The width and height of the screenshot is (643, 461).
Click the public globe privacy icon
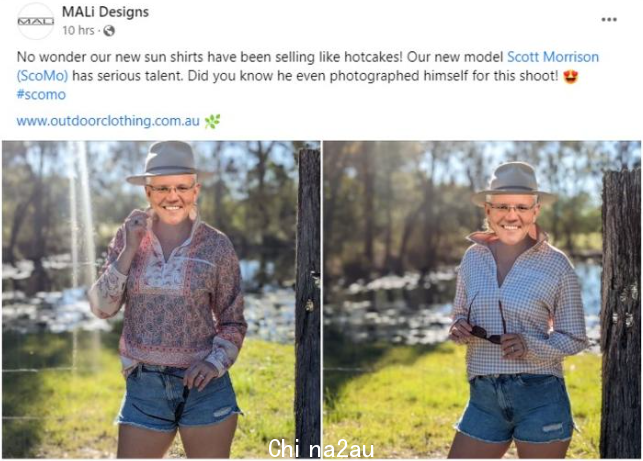109,31
